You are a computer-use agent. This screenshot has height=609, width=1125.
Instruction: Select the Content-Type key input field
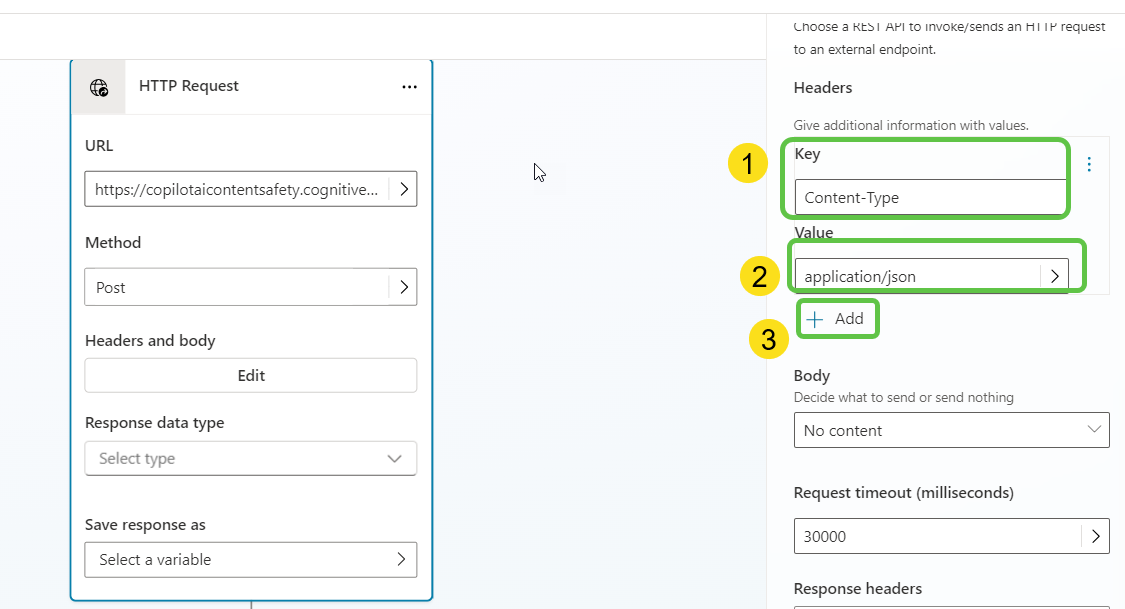[x=928, y=197]
